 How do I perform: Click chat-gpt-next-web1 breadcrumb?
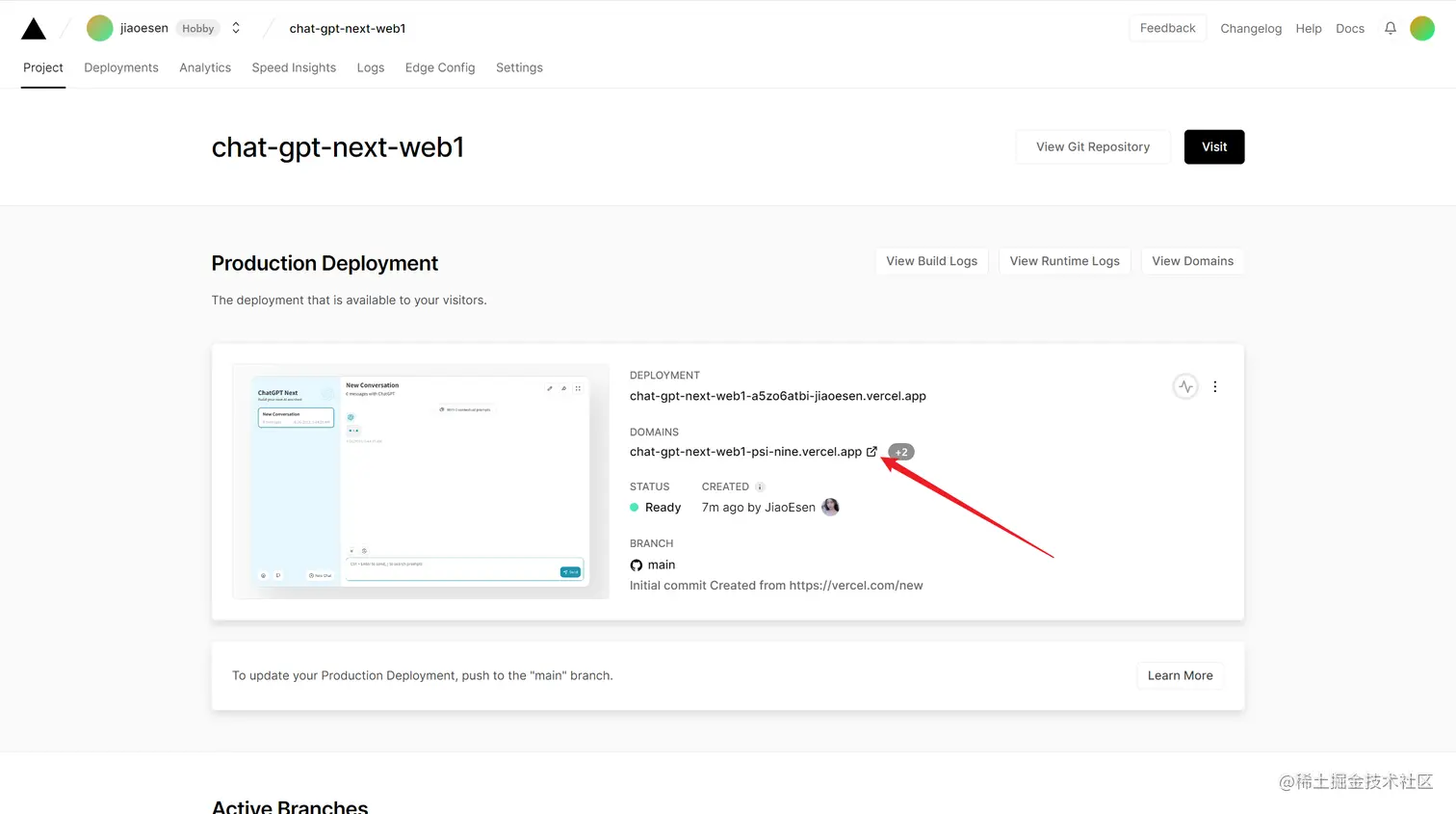click(x=348, y=29)
